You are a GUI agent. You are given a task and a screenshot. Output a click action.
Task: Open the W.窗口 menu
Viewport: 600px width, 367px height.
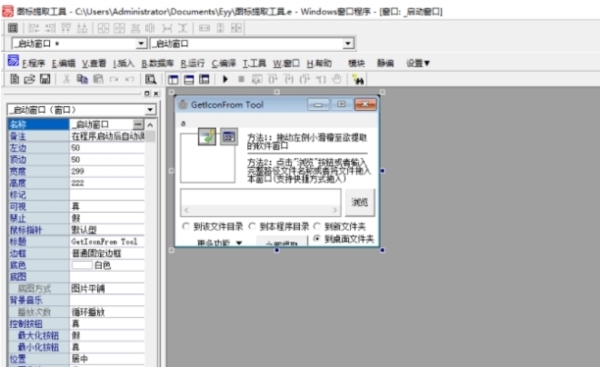click(x=286, y=64)
